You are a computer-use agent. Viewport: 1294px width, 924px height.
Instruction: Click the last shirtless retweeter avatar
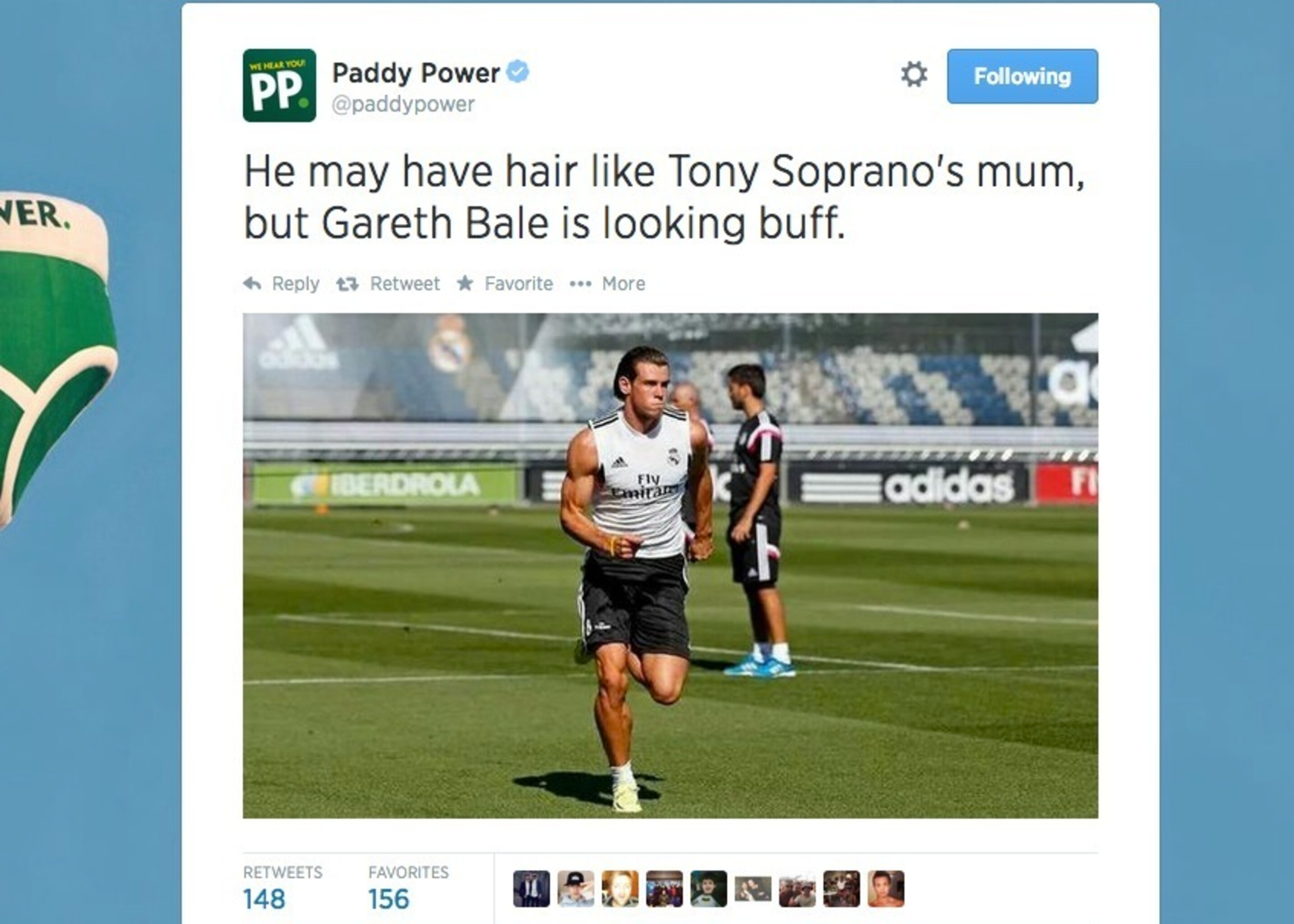(x=886, y=888)
